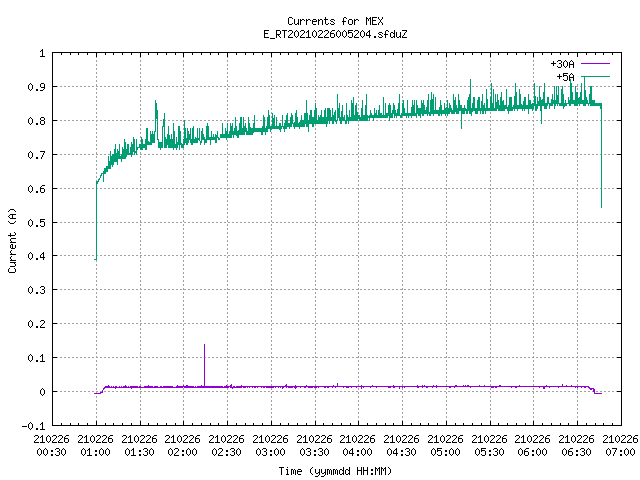Click x-axis tick label '210226 01:30'
The width and height of the screenshot is (640, 480).
[x=140, y=446]
